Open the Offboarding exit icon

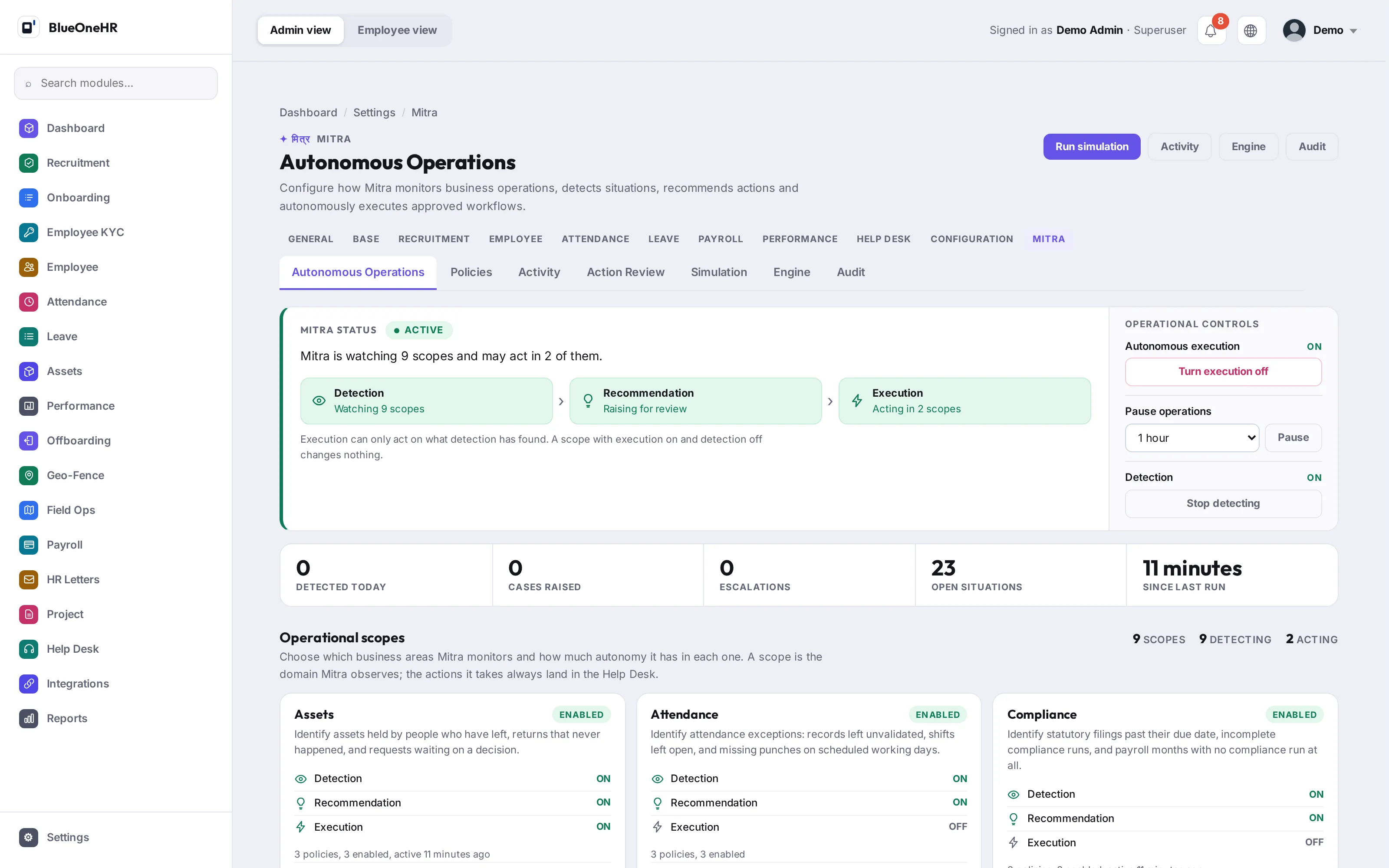29,441
